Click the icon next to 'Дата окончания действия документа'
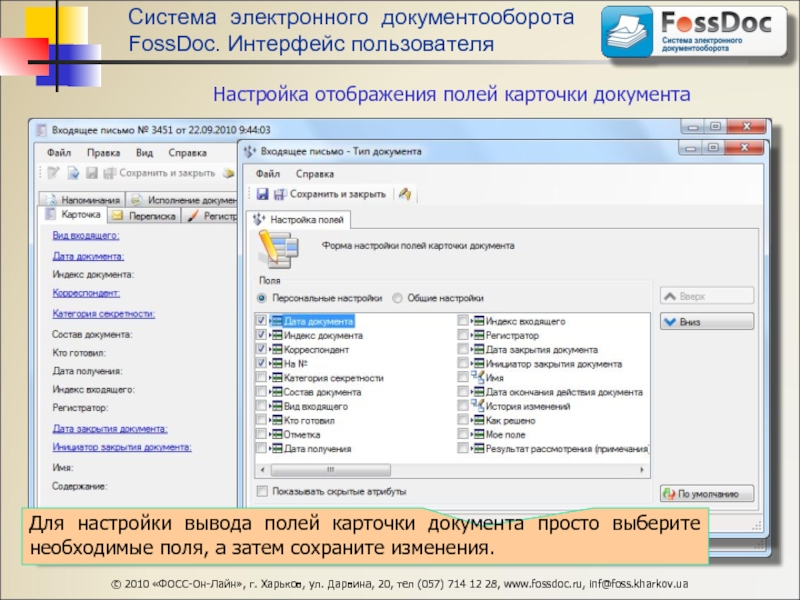The width and height of the screenshot is (800, 600). pyautogui.click(x=479, y=392)
